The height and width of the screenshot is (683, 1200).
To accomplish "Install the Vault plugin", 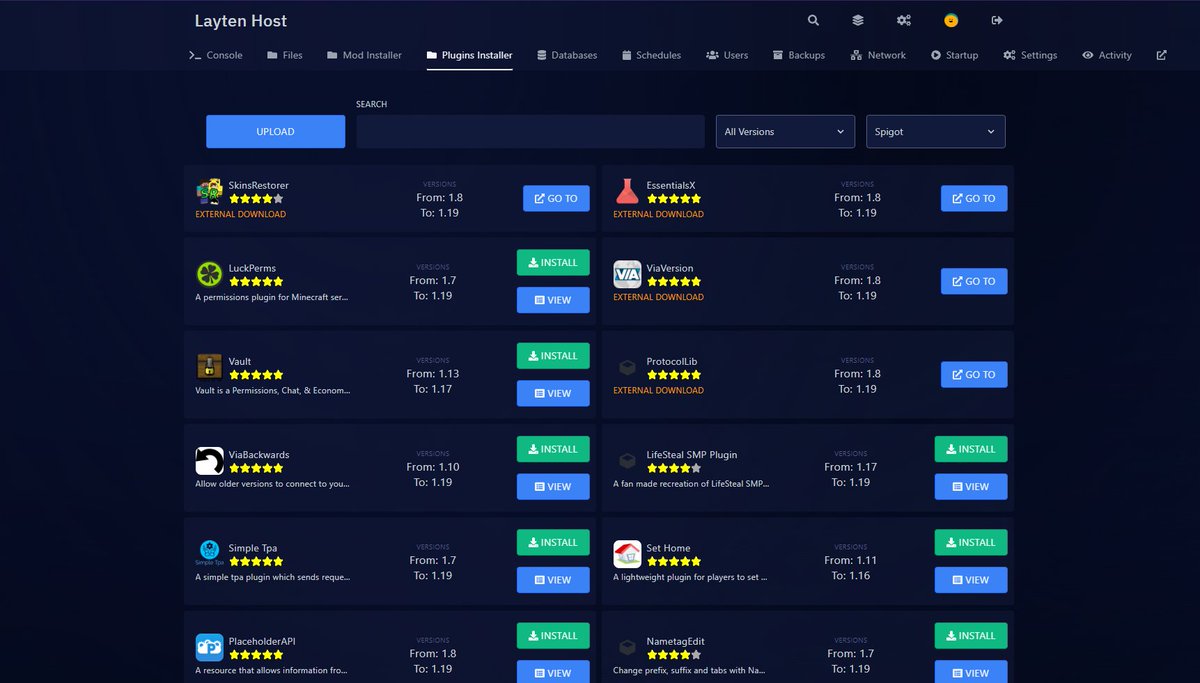I will pyautogui.click(x=553, y=355).
